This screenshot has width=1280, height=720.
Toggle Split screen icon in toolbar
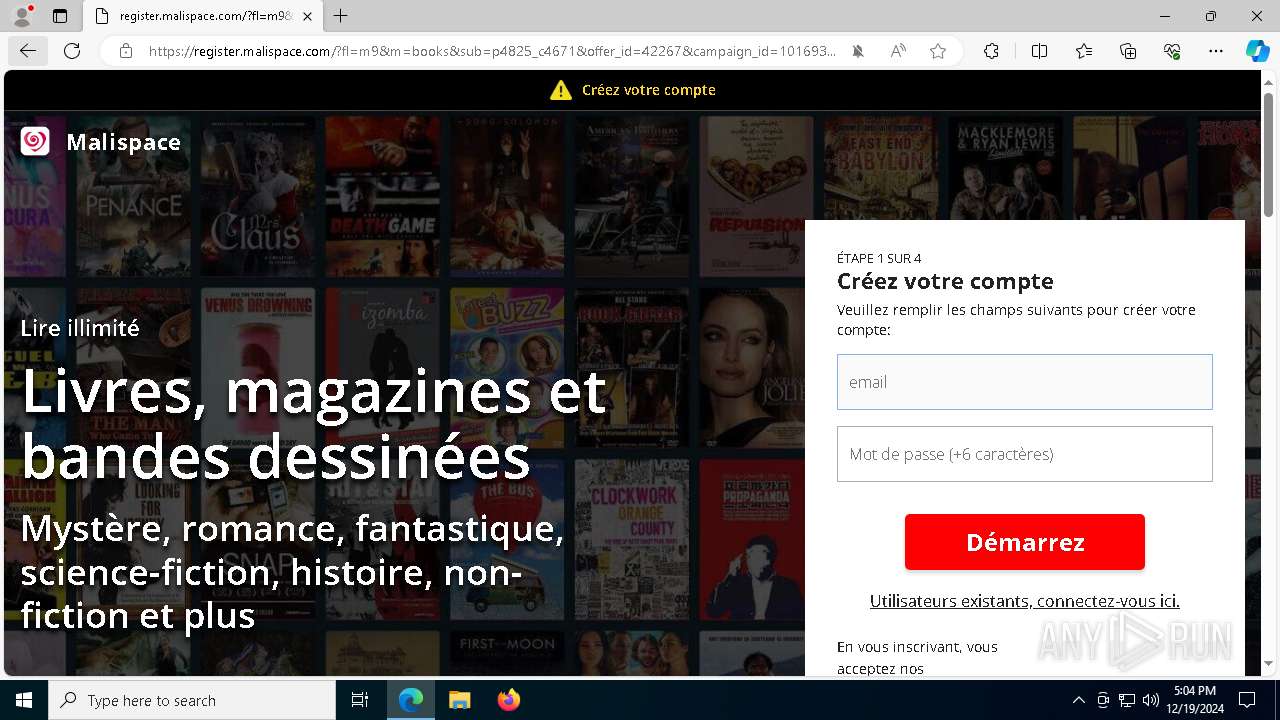tap(1039, 51)
